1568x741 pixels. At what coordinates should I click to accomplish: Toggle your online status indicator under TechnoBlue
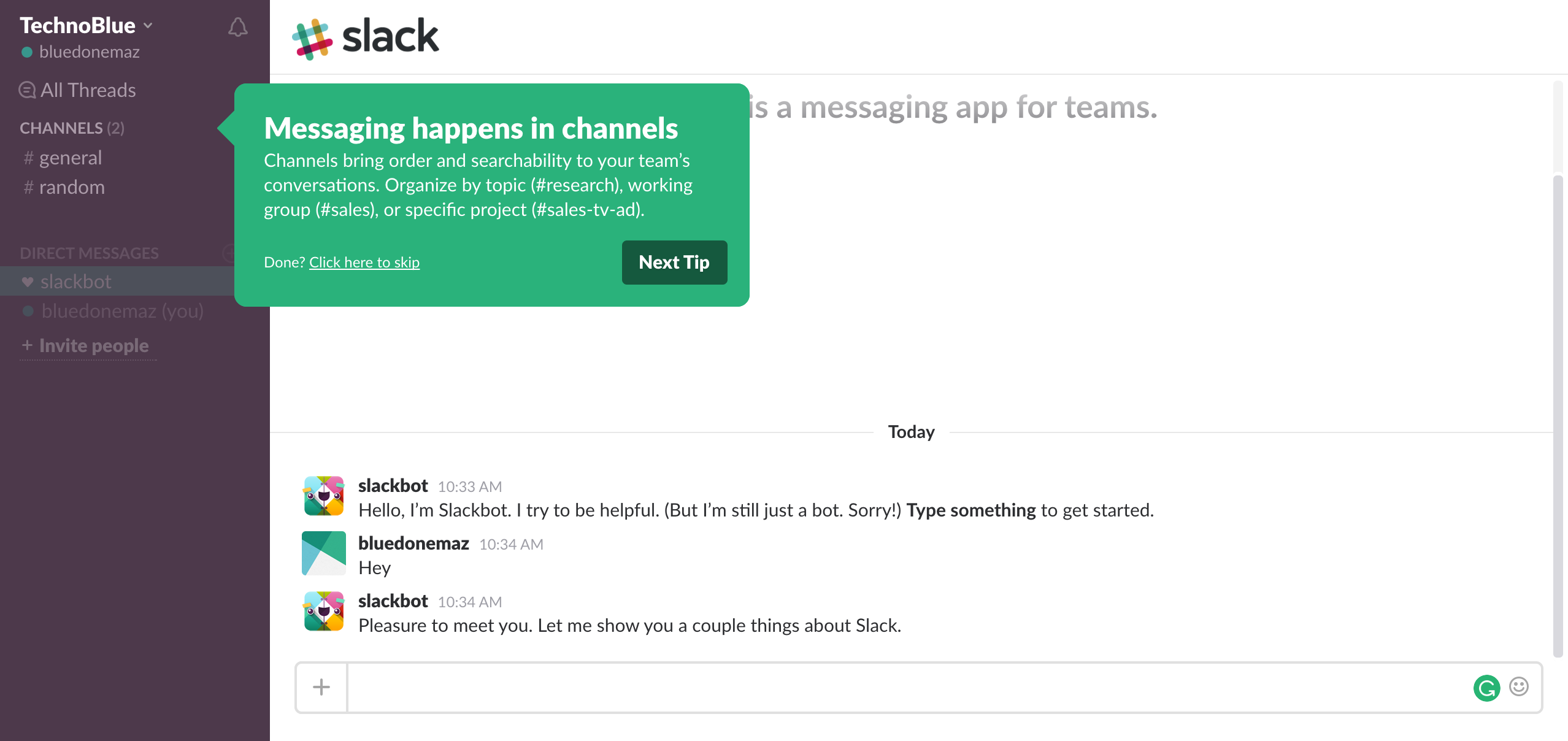[x=26, y=52]
